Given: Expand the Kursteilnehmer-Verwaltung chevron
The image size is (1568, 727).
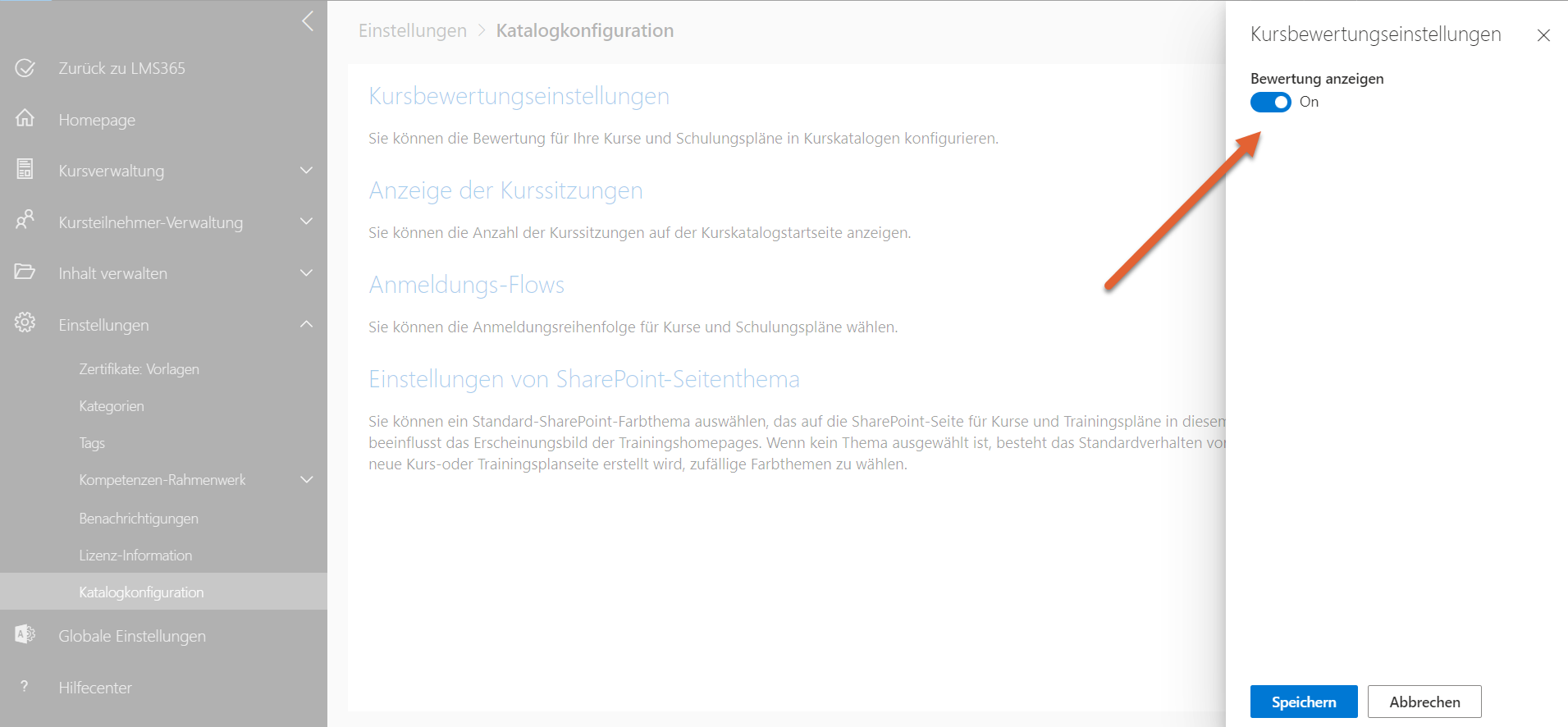Looking at the screenshot, I should (x=306, y=222).
